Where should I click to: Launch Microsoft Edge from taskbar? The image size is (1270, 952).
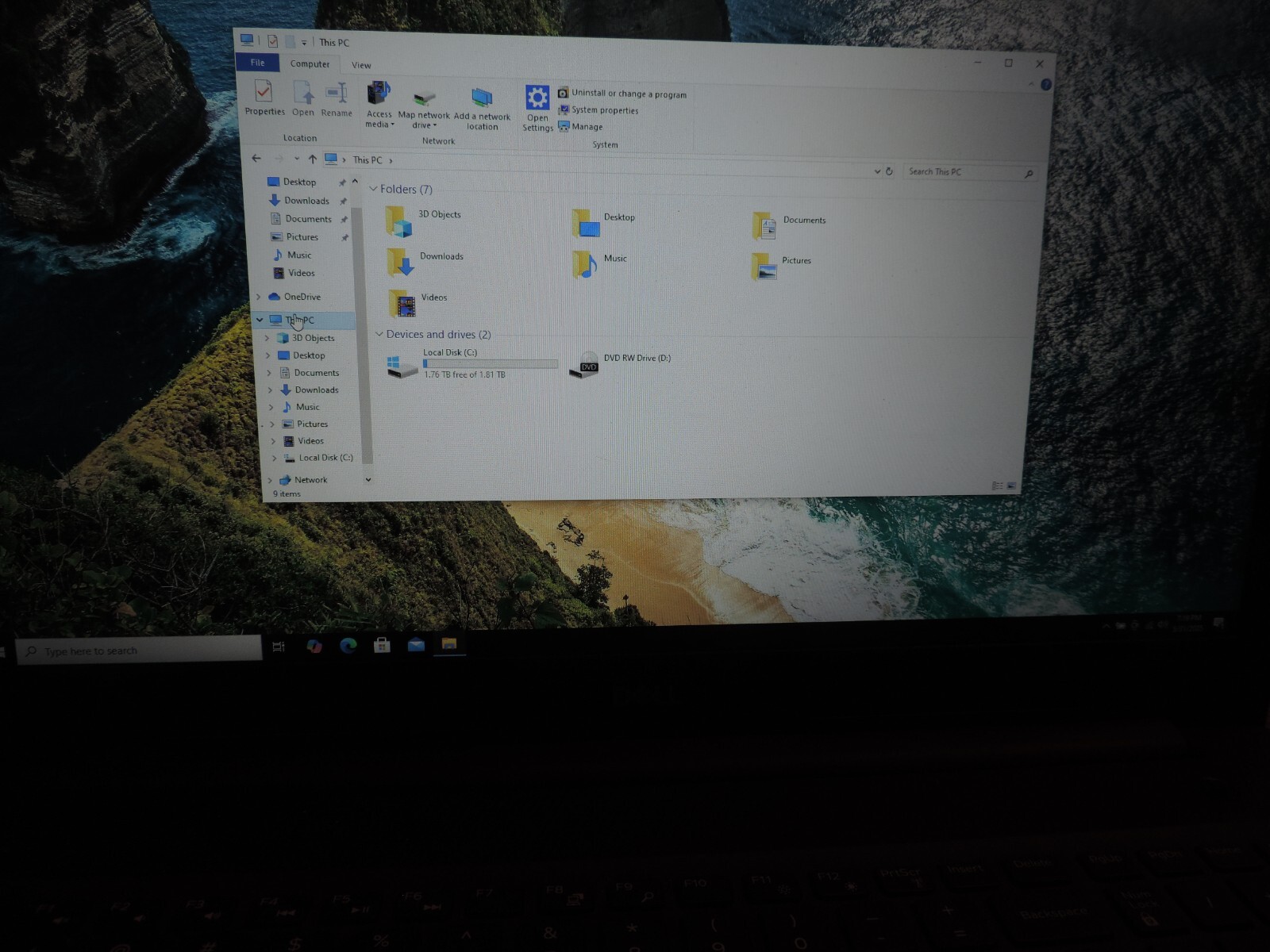(x=348, y=646)
